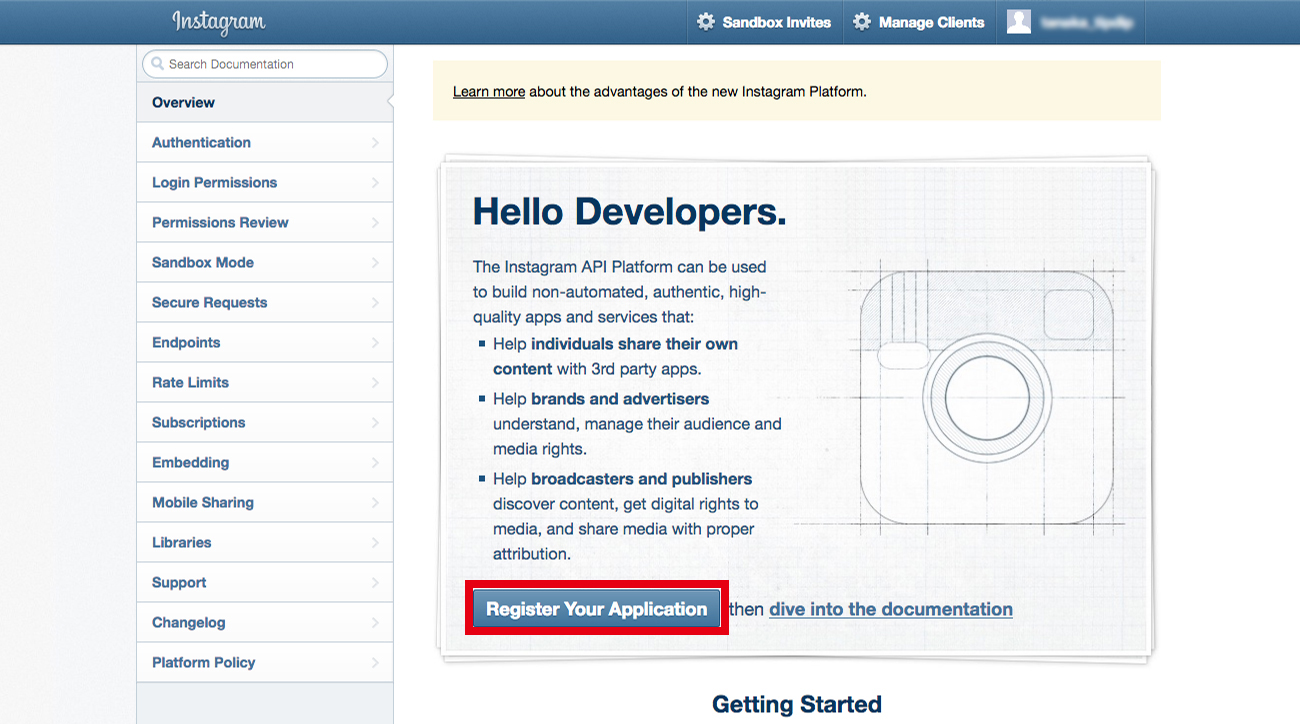Image resolution: width=1300 pixels, height=724 pixels.
Task: Open Mobile Sharing page
Action: 265,502
